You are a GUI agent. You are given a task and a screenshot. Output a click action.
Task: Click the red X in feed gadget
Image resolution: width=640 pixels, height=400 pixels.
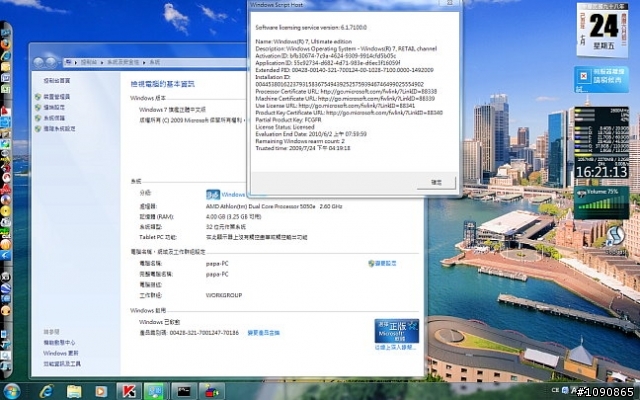tap(584, 76)
